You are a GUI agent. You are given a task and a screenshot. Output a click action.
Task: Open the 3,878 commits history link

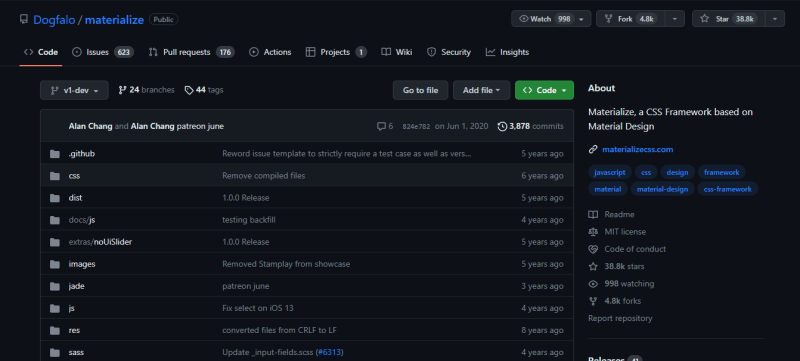point(531,126)
